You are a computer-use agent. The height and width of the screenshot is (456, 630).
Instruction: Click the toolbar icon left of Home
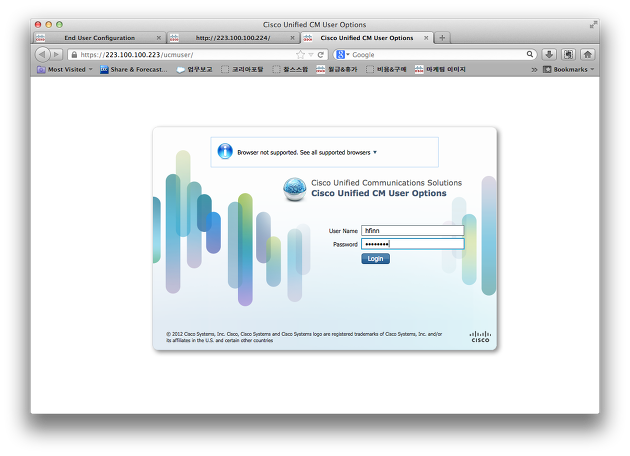pos(568,54)
